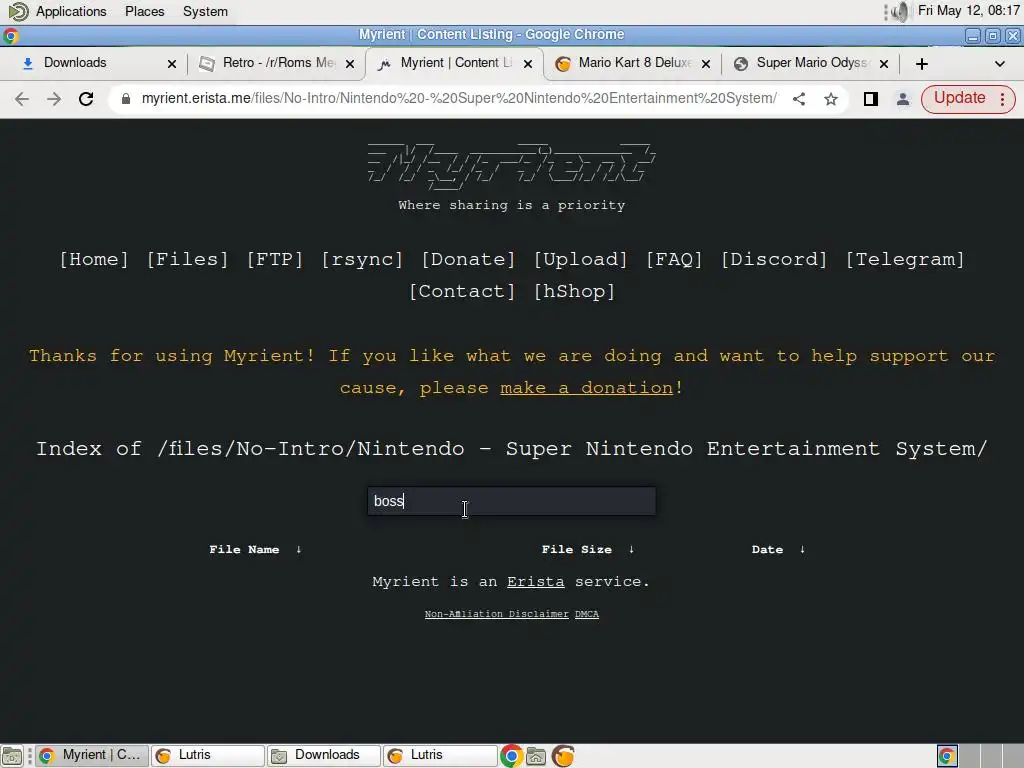
Task: Switch to Downloads taskbar window
Action: click(324, 756)
